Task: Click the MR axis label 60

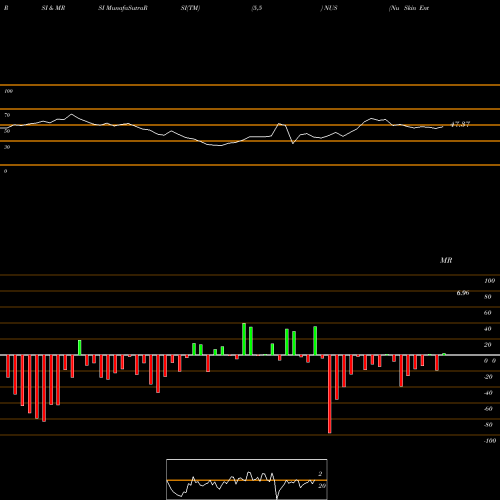Action: click(488, 313)
